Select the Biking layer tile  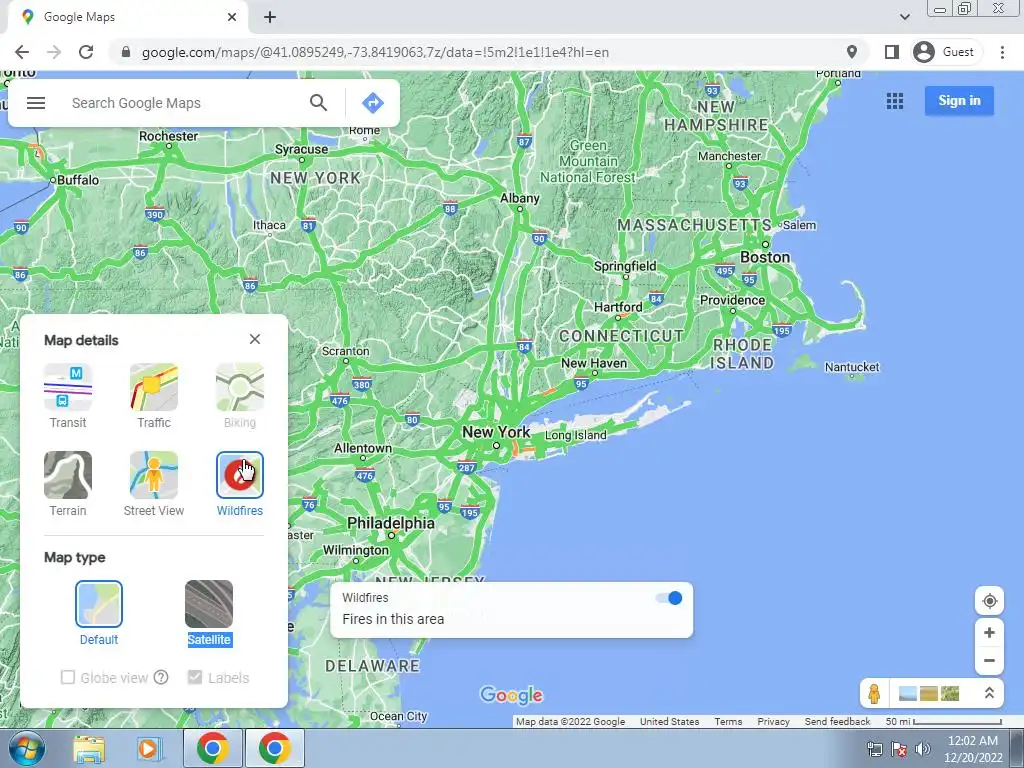240,396
